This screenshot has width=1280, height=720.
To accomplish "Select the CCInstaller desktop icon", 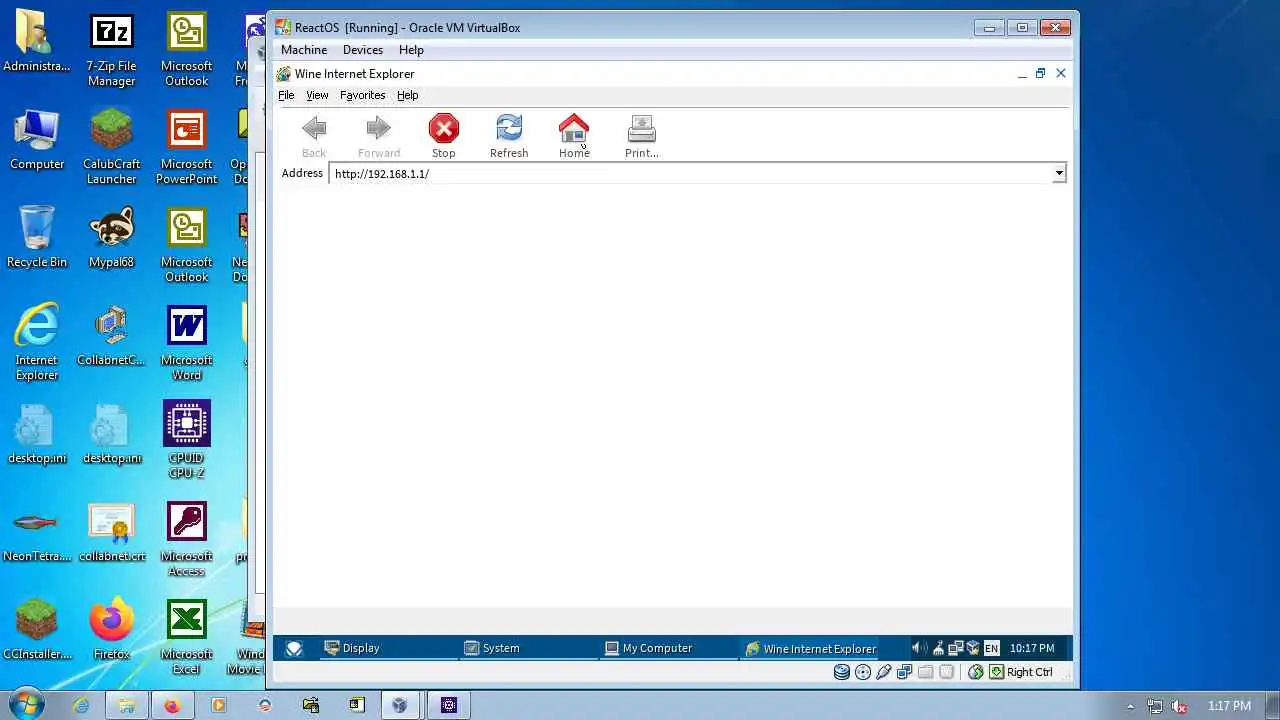I will [37, 630].
